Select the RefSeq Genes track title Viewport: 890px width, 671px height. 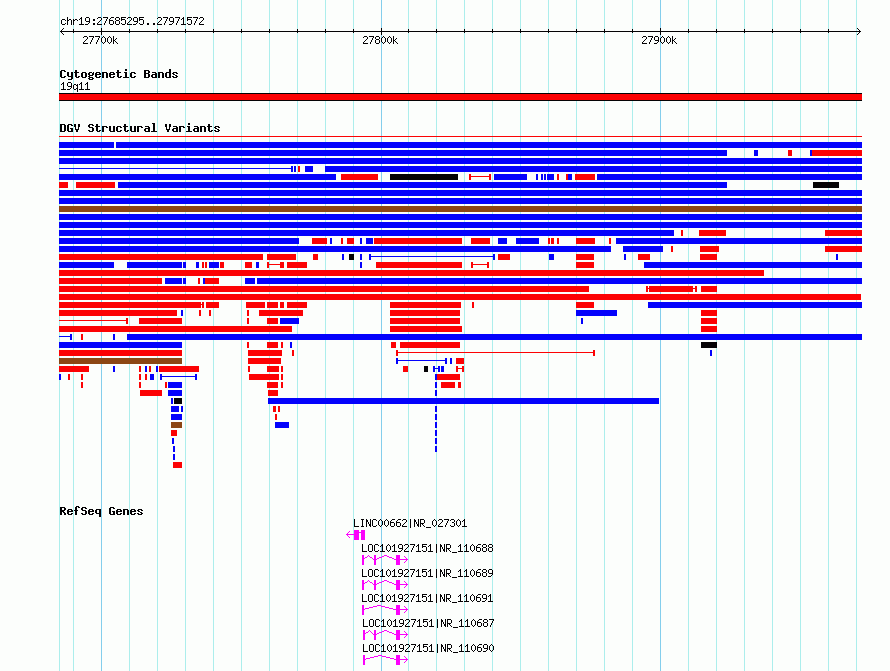pos(101,511)
